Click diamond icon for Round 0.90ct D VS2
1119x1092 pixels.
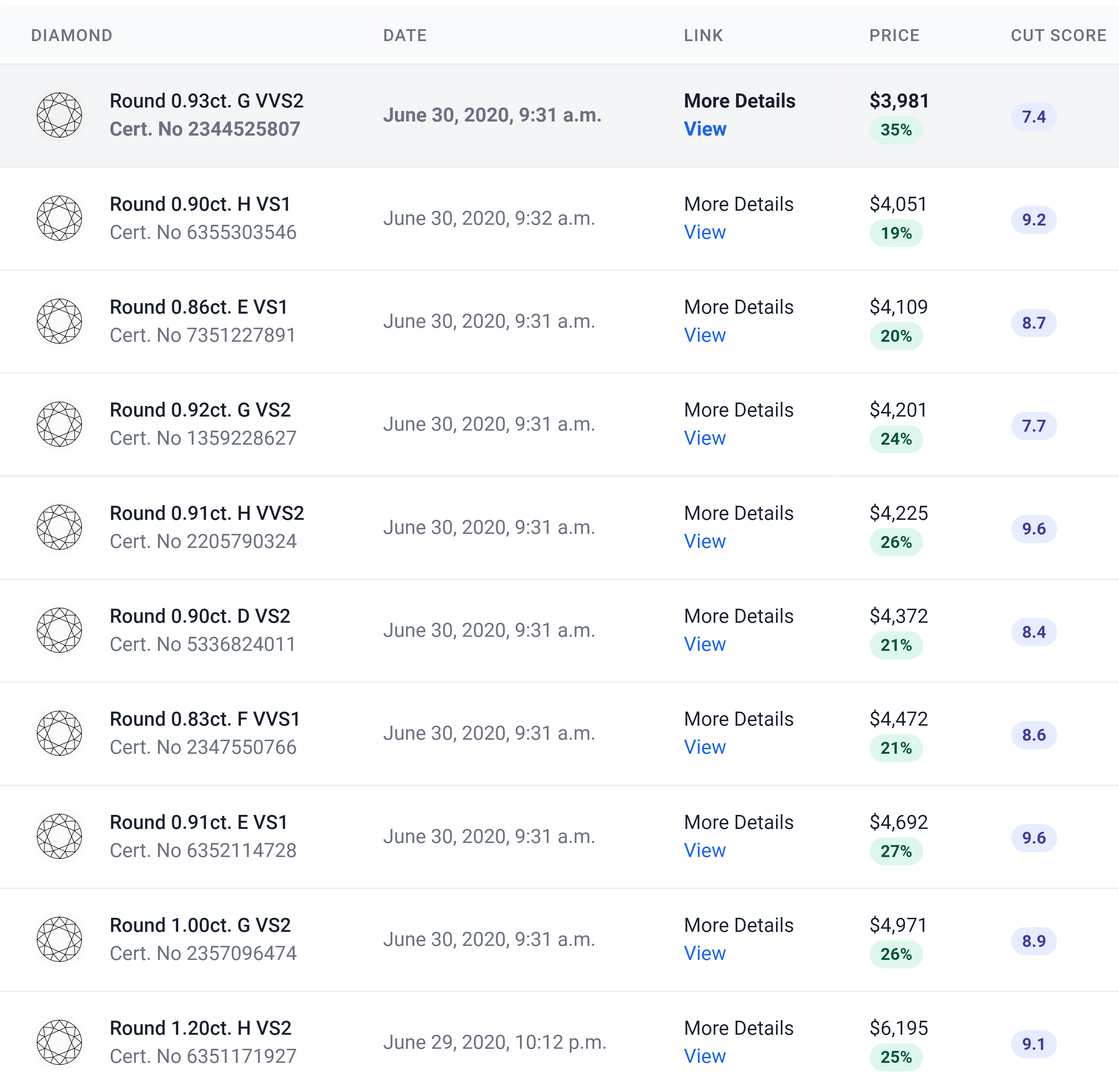click(x=60, y=630)
